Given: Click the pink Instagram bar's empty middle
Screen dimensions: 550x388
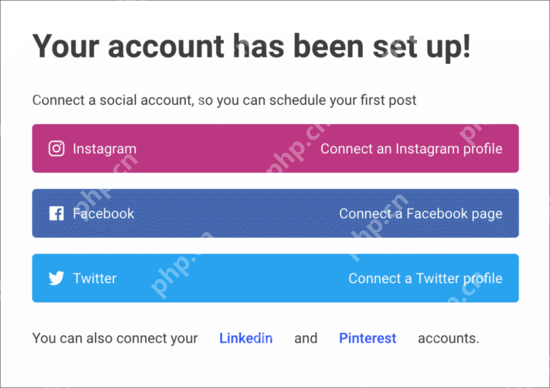Looking at the screenshot, I should coord(228,148).
